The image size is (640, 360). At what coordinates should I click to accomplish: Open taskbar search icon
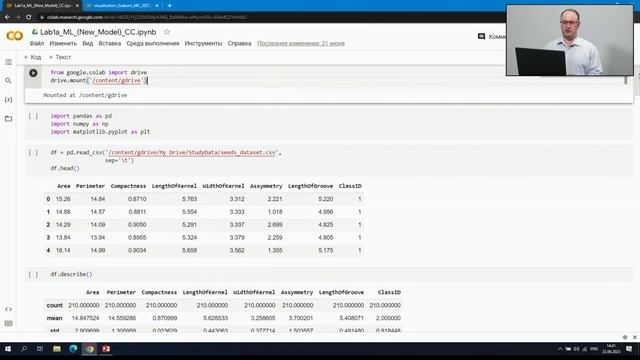click(x=24, y=349)
